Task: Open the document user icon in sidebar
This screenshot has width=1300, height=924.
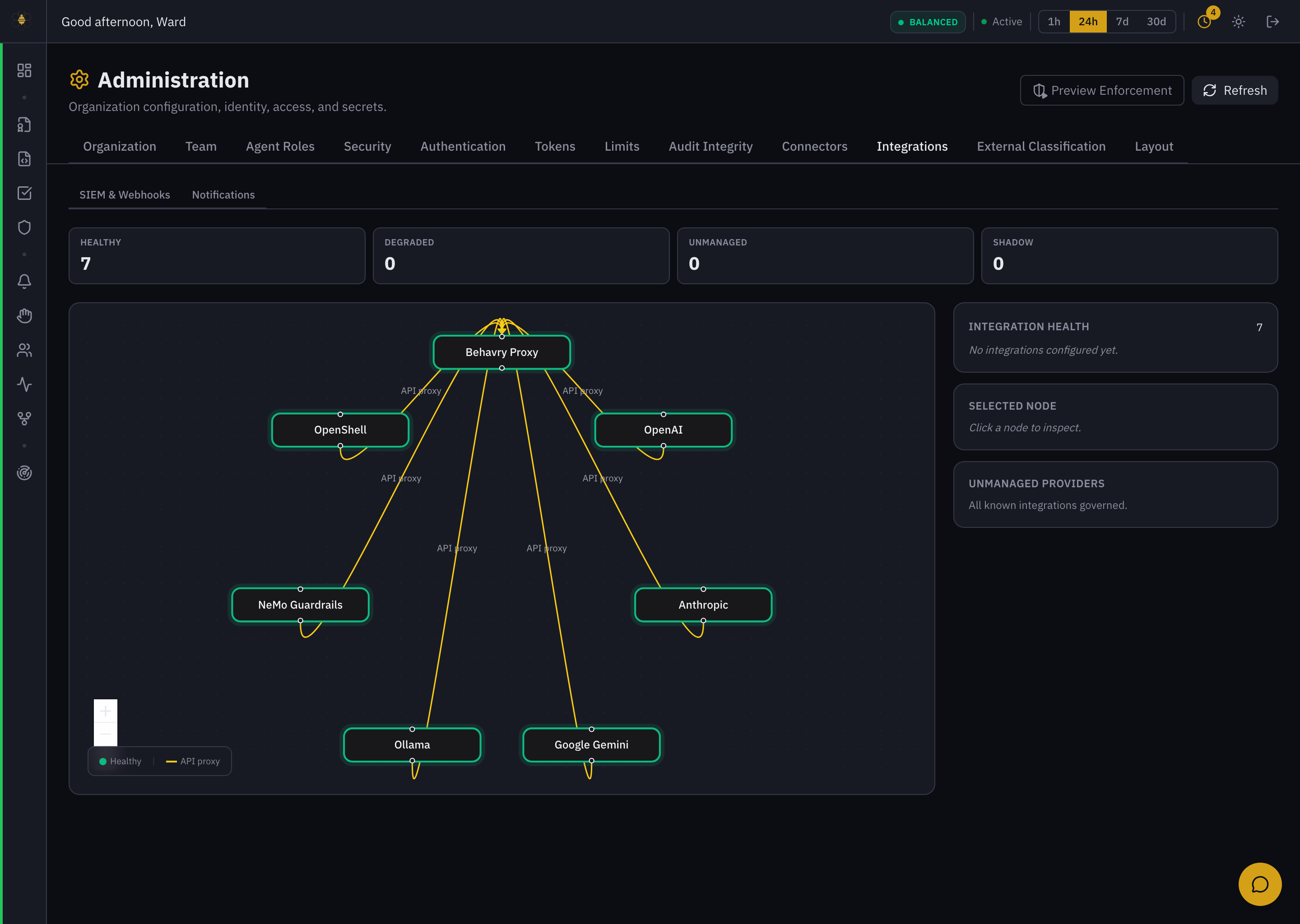Action: (24, 125)
